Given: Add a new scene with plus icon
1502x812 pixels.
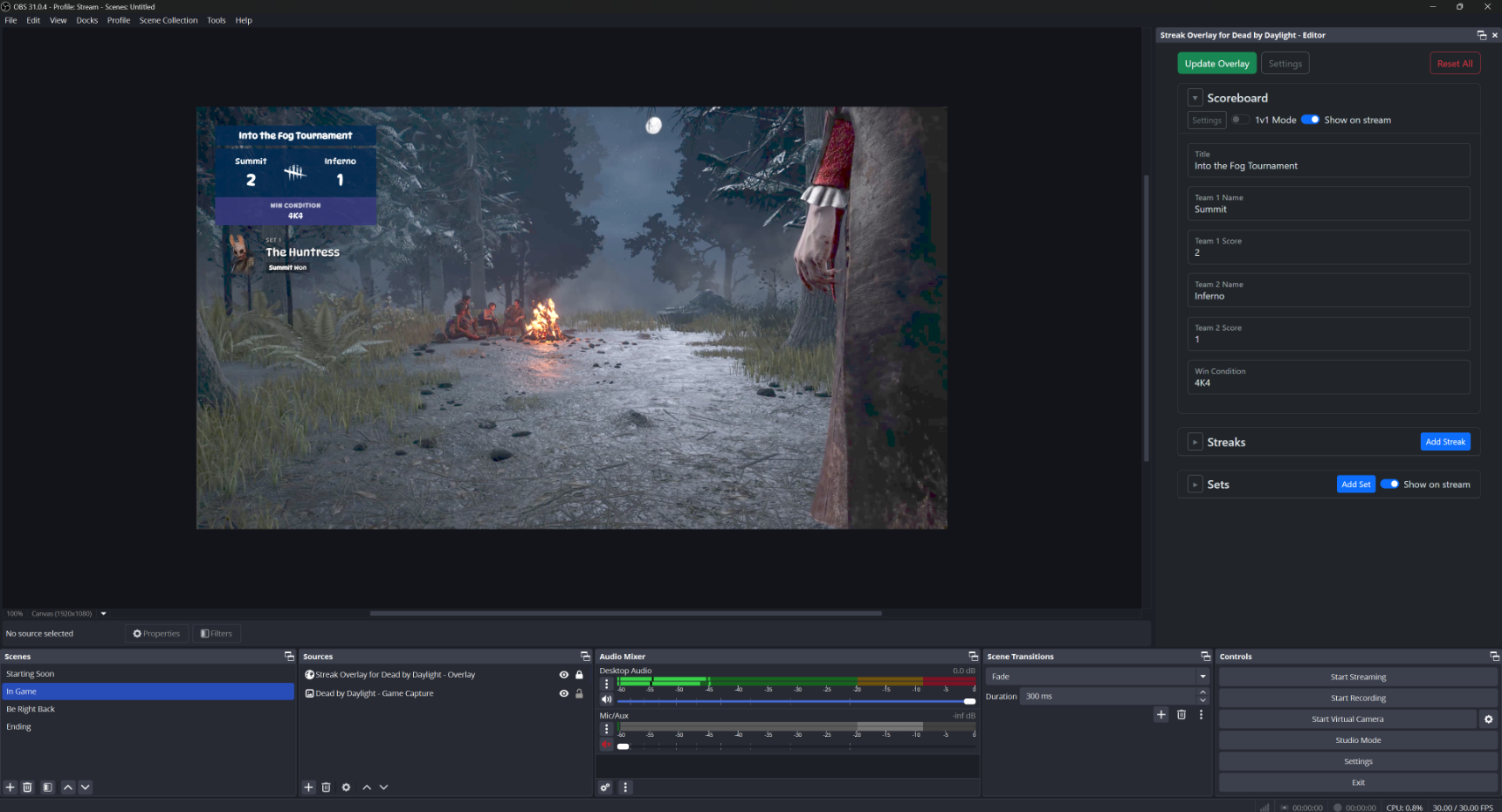Looking at the screenshot, I should (10, 788).
